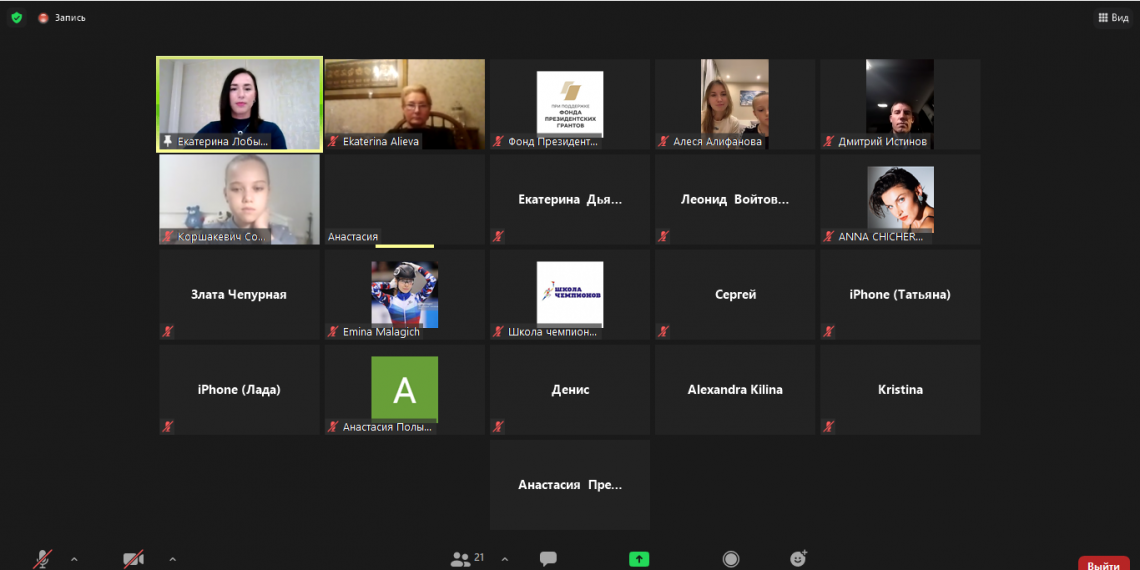
Task: Open the participants list
Action: tap(462, 559)
